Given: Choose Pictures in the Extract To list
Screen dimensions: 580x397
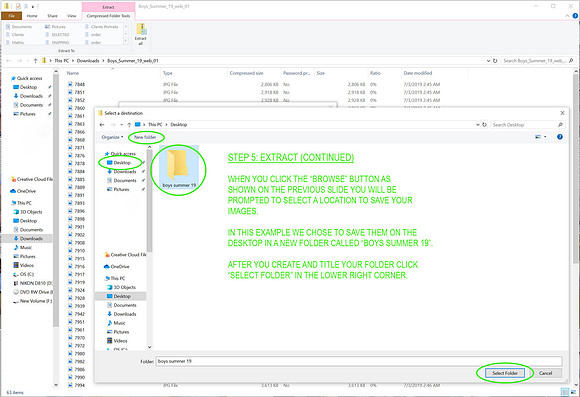Looking at the screenshot, I should [55, 27].
